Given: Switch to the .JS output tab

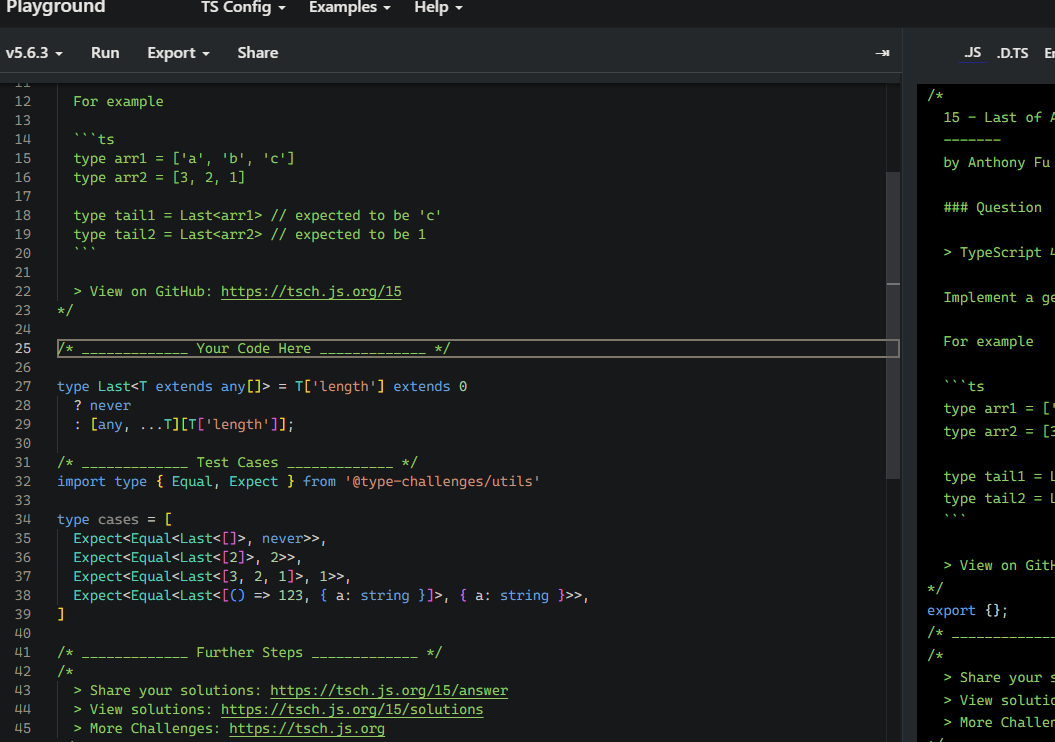Looking at the screenshot, I should click(972, 53).
